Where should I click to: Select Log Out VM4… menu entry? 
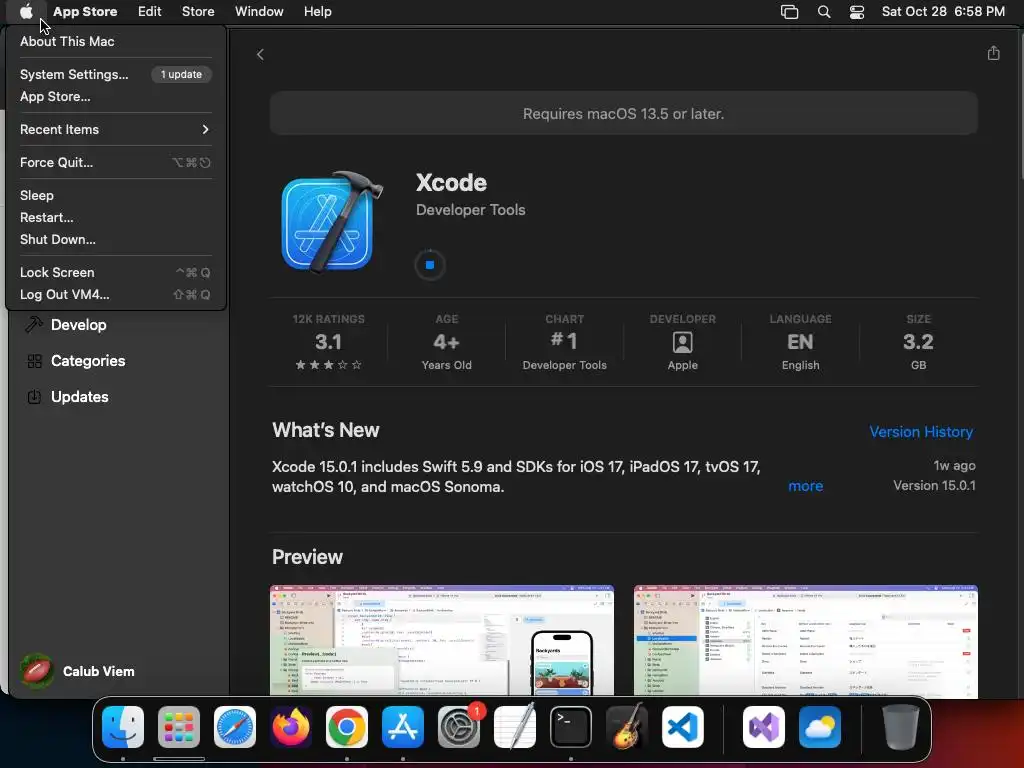(116, 294)
